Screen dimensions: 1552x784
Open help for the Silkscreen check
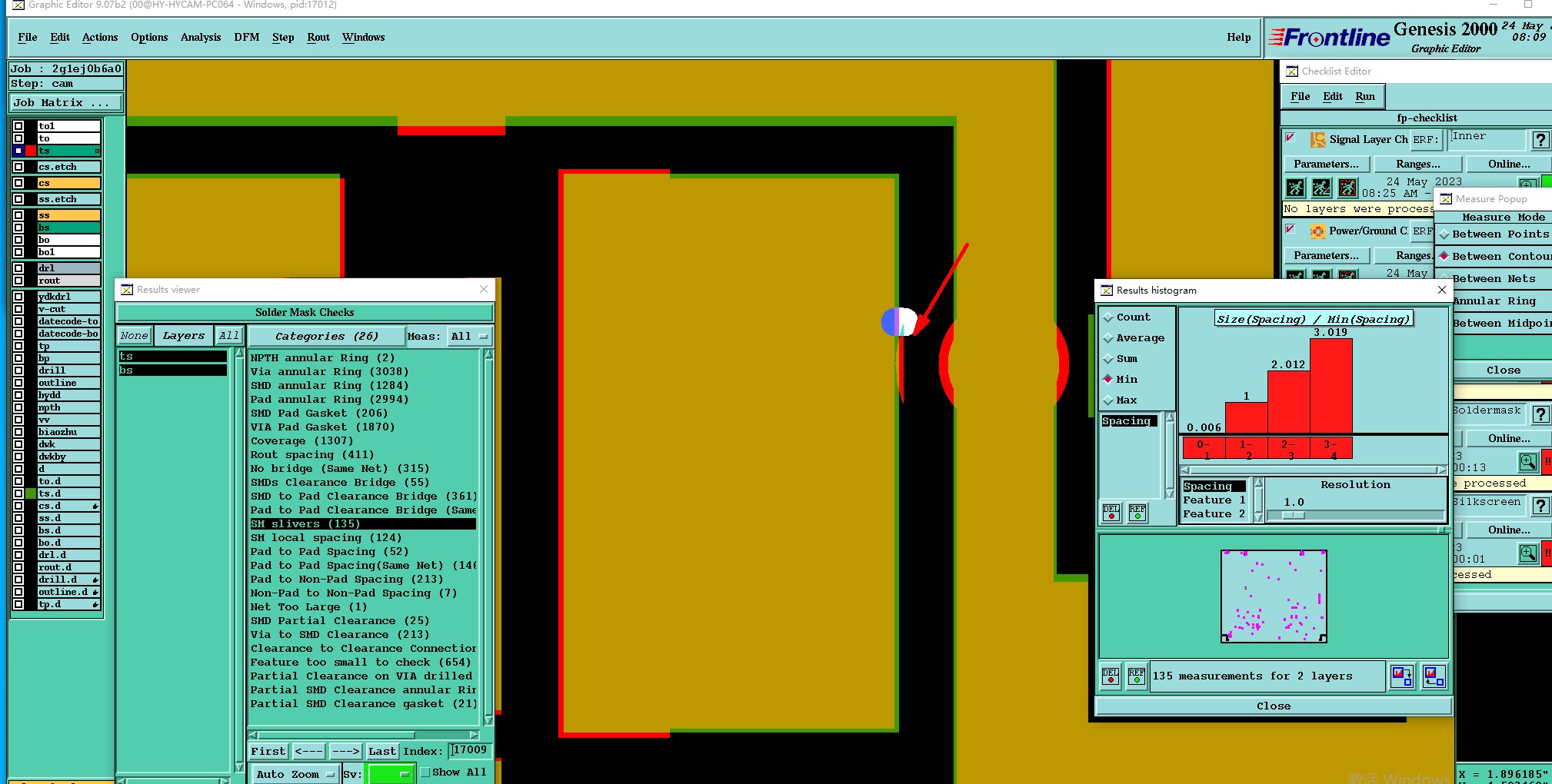pos(1540,506)
